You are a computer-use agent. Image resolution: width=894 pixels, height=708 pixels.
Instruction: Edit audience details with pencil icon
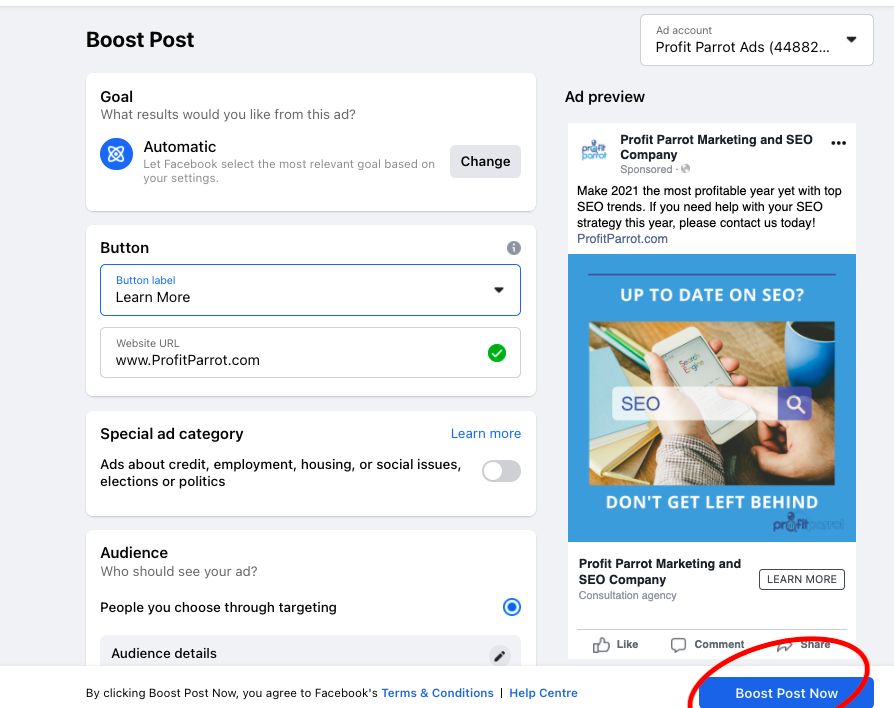pyautogui.click(x=499, y=656)
